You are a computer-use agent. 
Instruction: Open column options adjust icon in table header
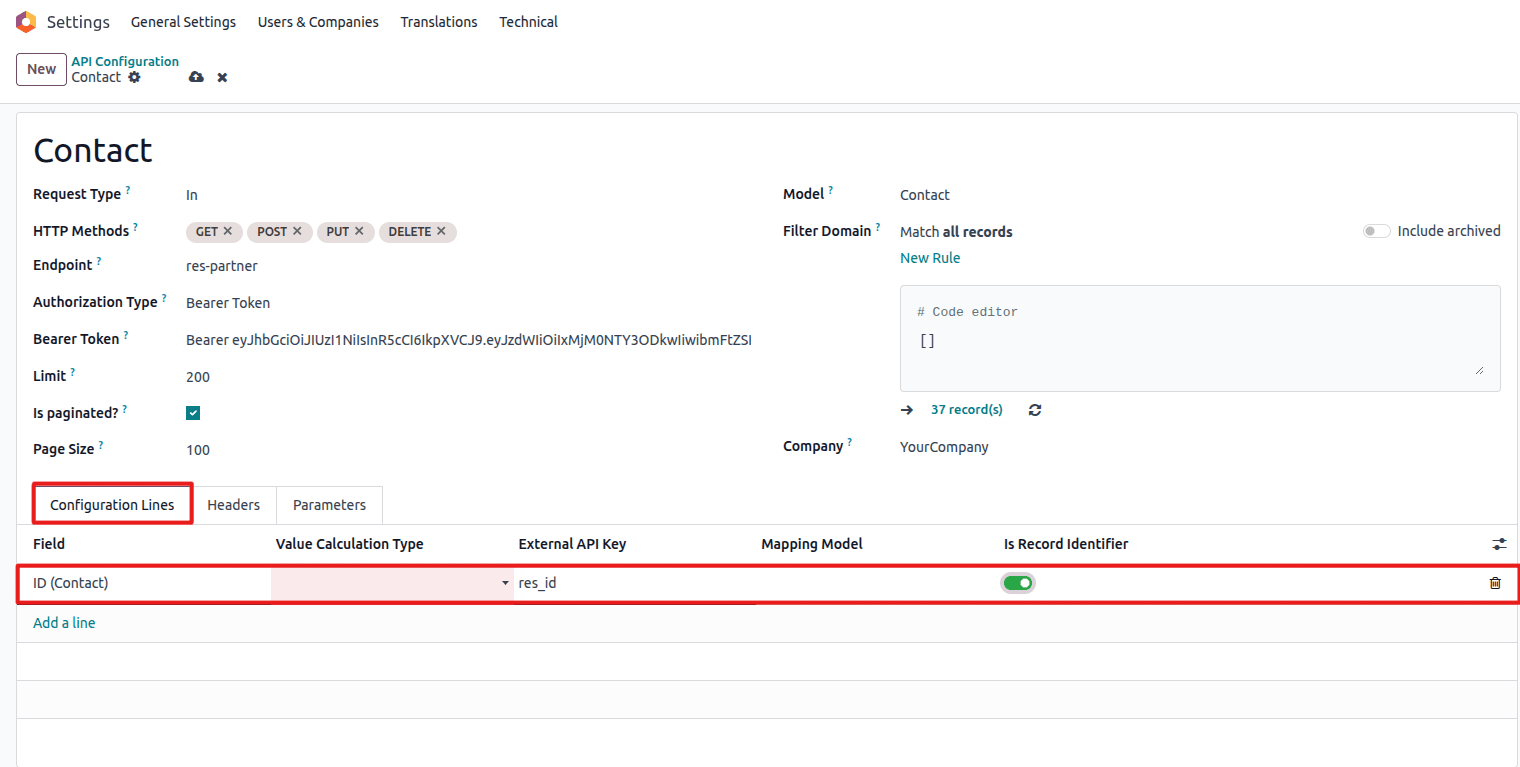pos(1499,544)
